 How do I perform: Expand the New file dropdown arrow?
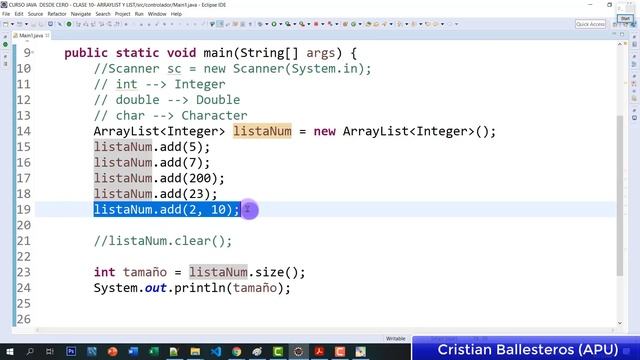[12, 24]
